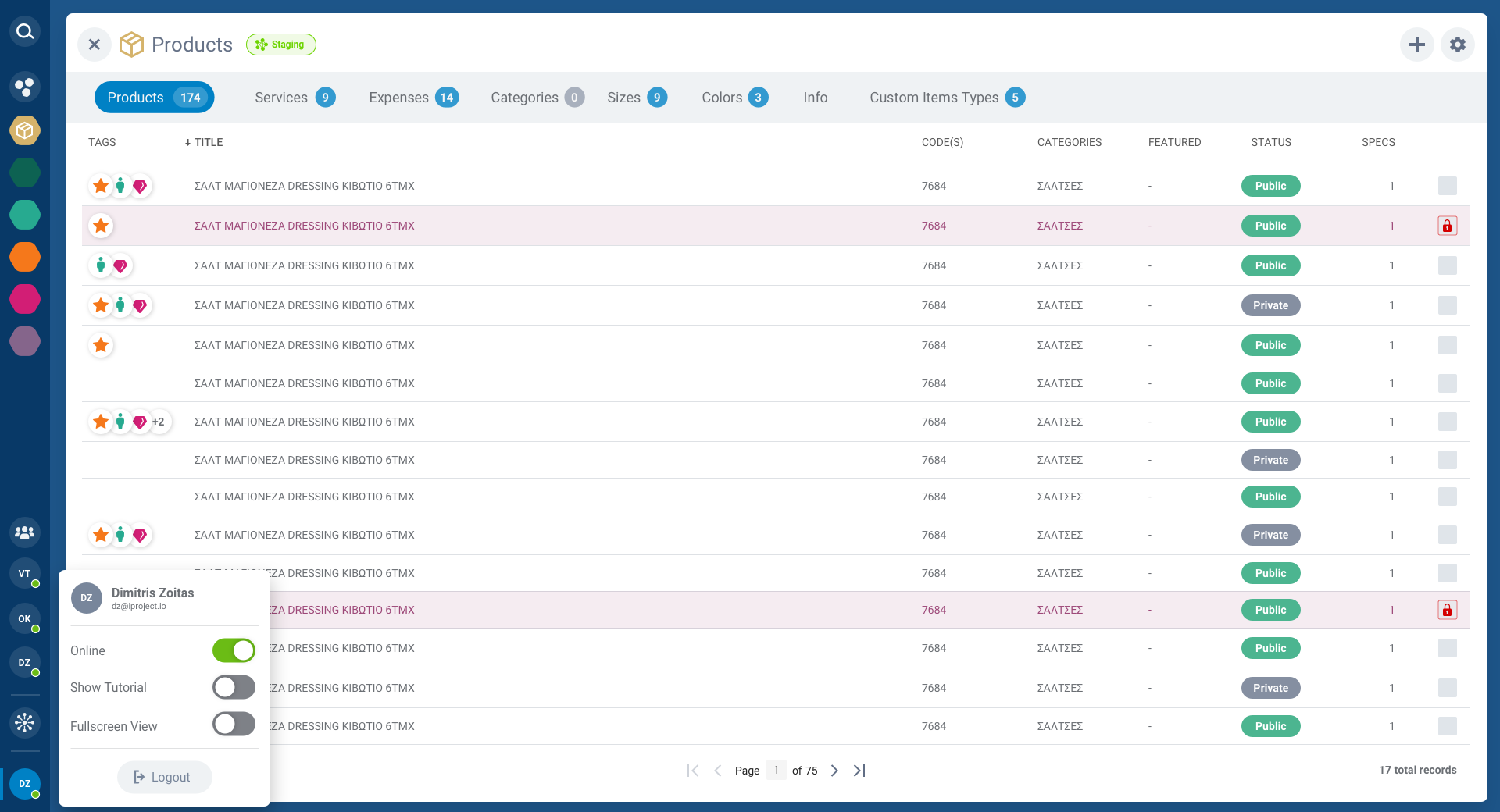Turn on Fullscreen View
1500x812 pixels.
click(x=234, y=724)
